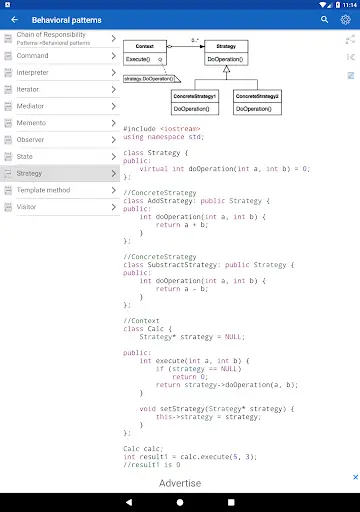Tap Android recent apps button
Image resolution: width=360 pixels, height=512 pixels.
pos(231,502)
